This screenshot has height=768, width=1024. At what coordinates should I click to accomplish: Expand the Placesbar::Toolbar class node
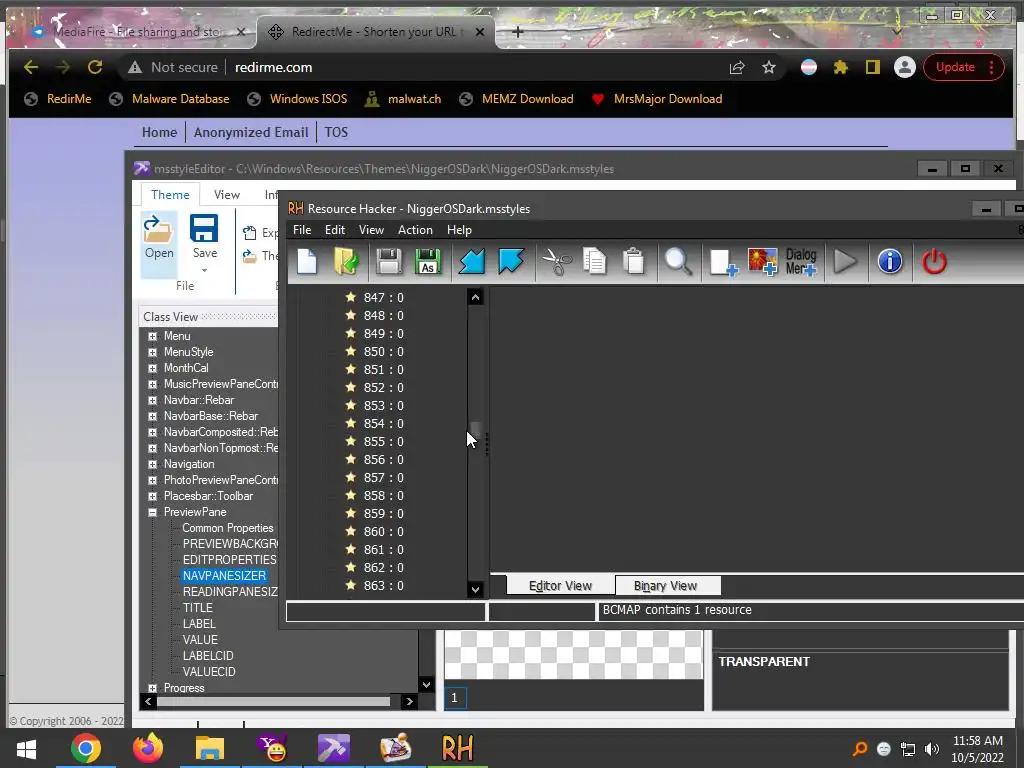pyautogui.click(x=152, y=496)
